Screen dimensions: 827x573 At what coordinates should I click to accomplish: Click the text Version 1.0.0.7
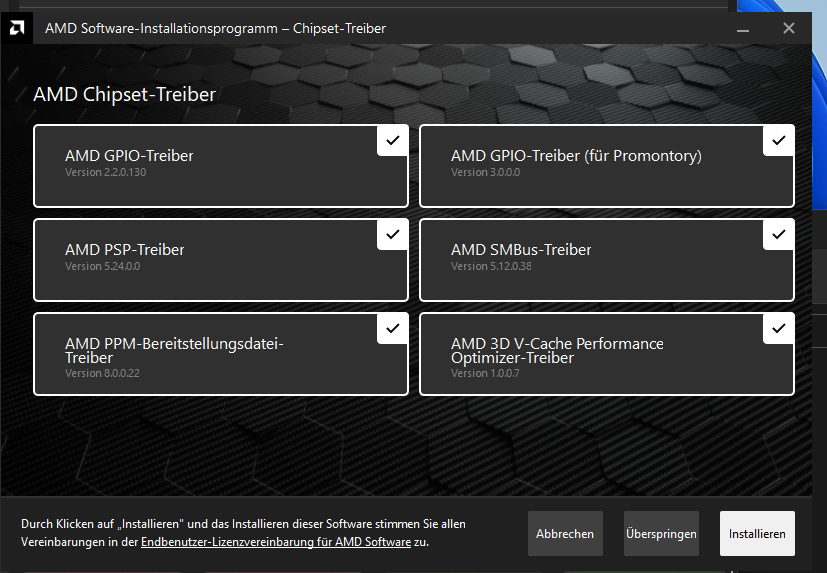pos(485,373)
